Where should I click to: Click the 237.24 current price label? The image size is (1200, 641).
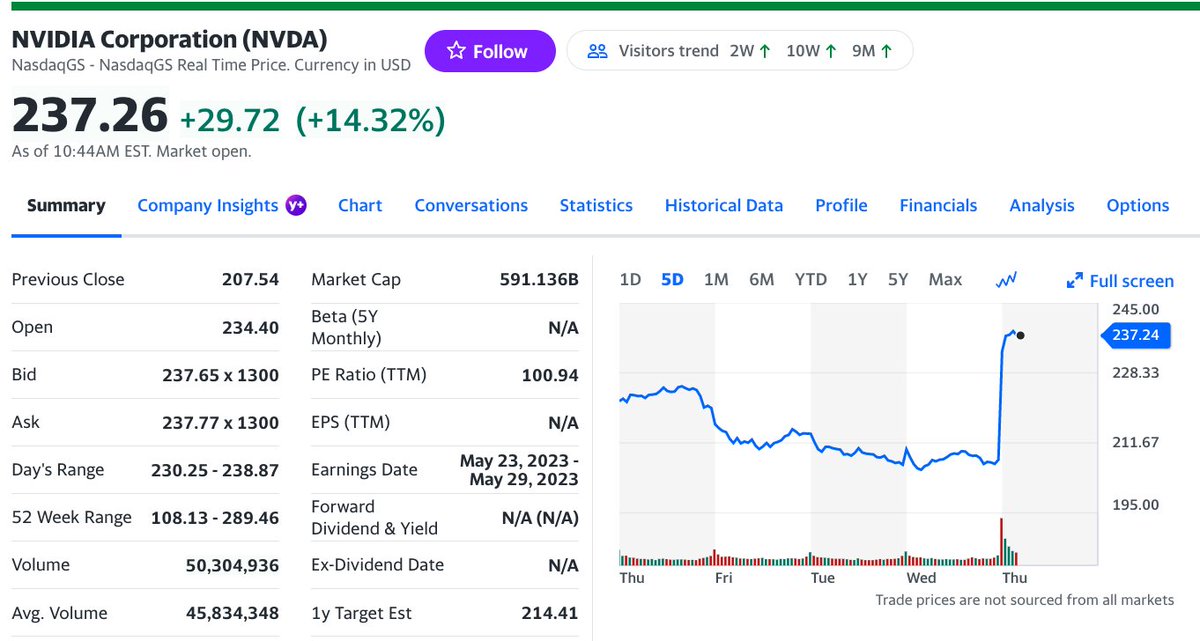(x=1135, y=335)
